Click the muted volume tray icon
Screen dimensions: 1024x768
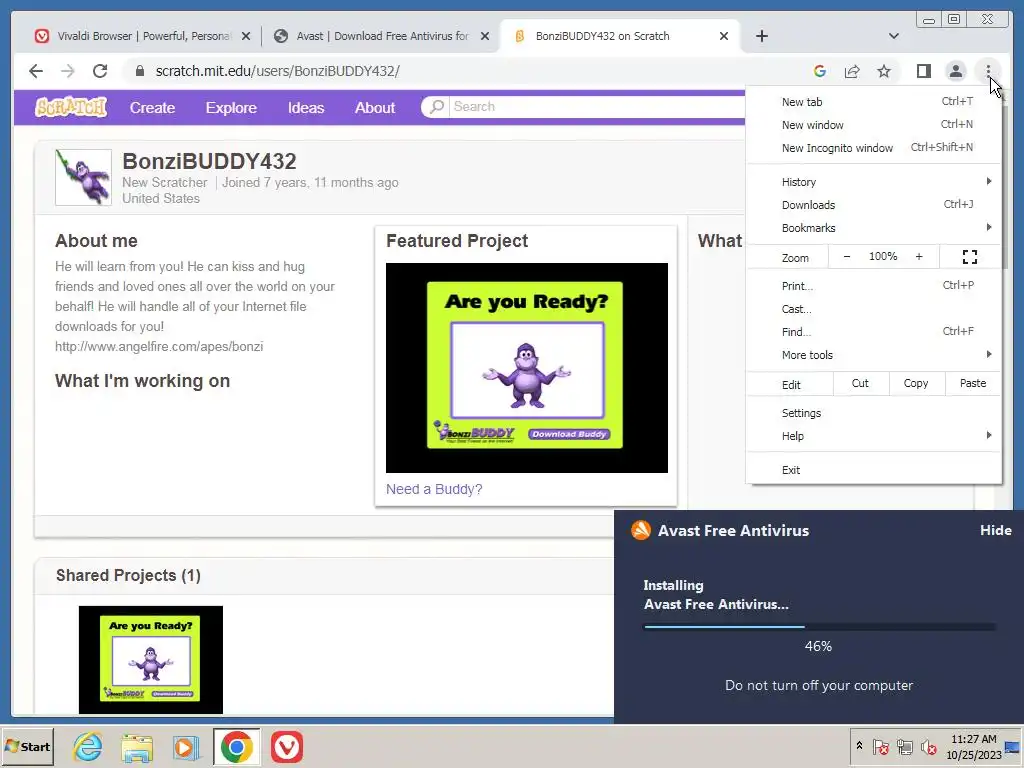click(928, 746)
